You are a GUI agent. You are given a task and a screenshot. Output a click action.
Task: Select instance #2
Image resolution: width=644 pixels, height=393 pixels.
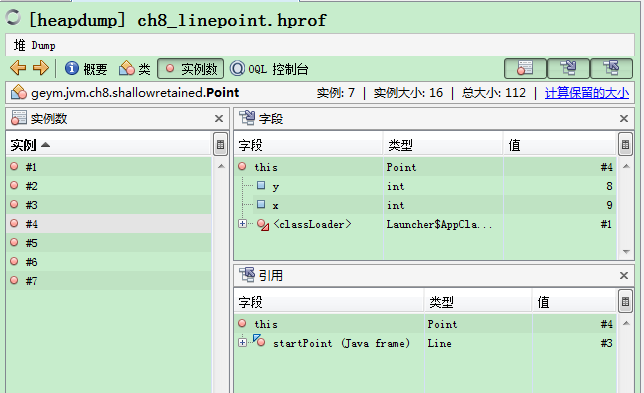(x=109, y=186)
